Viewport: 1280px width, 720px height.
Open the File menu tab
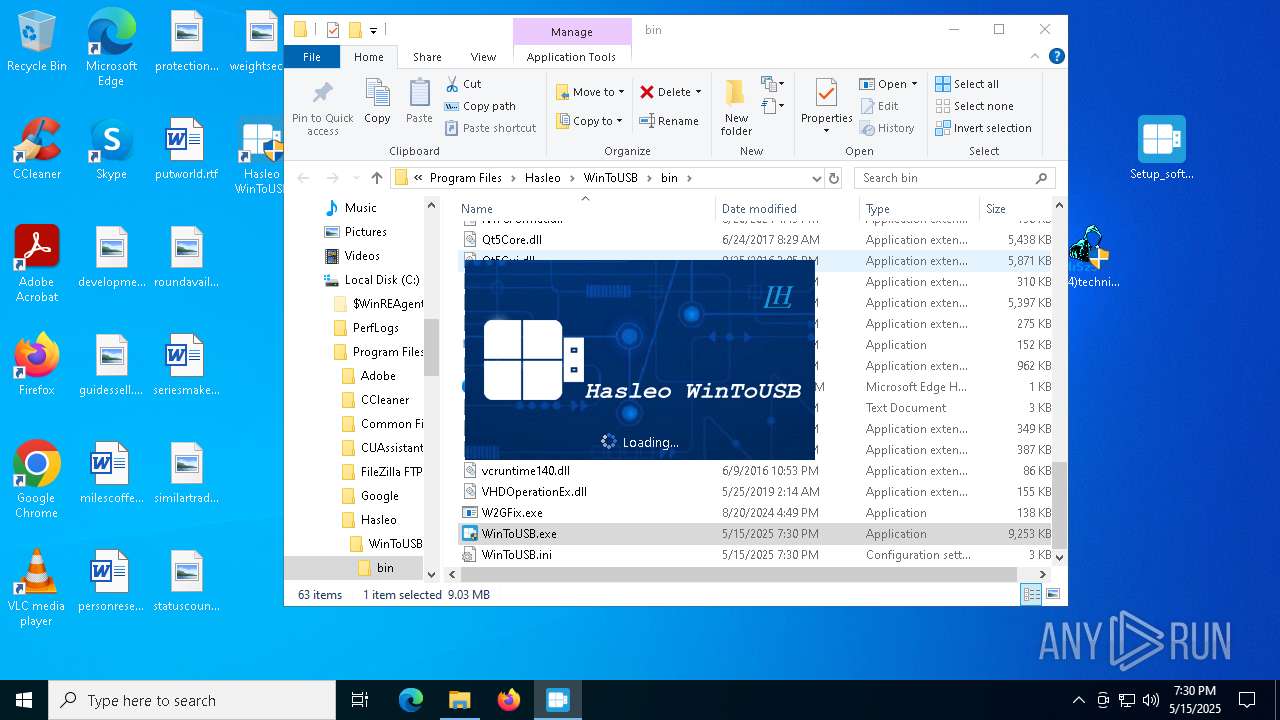(312, 57)
